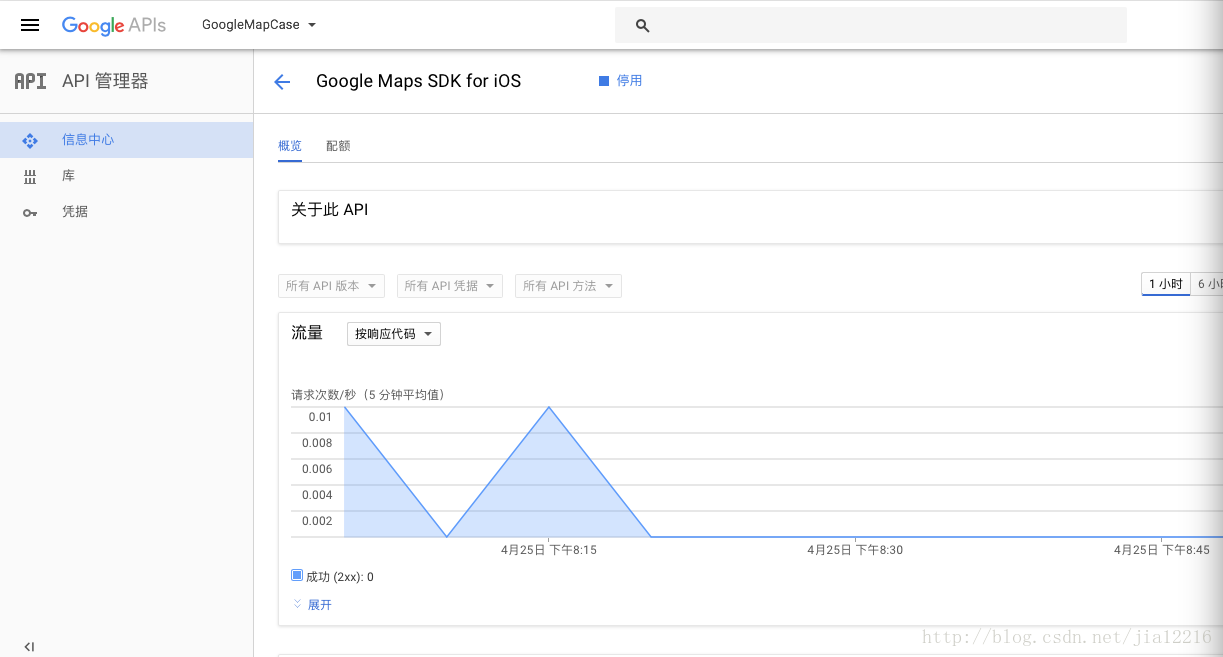Click the 0.008 y-axis value

pos(317,443)
